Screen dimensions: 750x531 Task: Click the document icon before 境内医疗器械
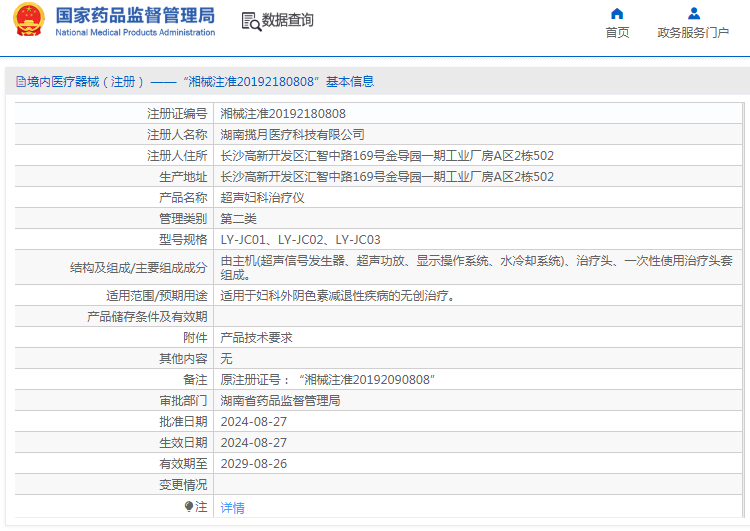[21, 82]
